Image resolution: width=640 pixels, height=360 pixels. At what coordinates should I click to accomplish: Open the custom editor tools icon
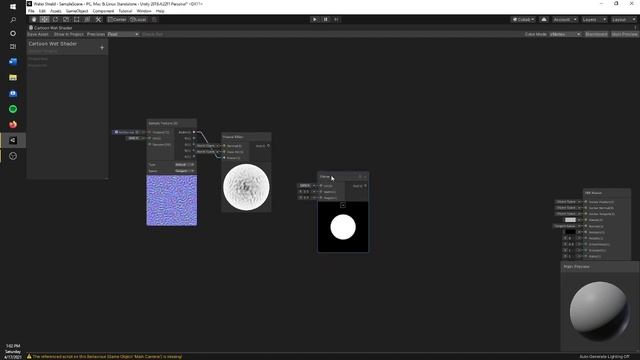coord(98,20)
